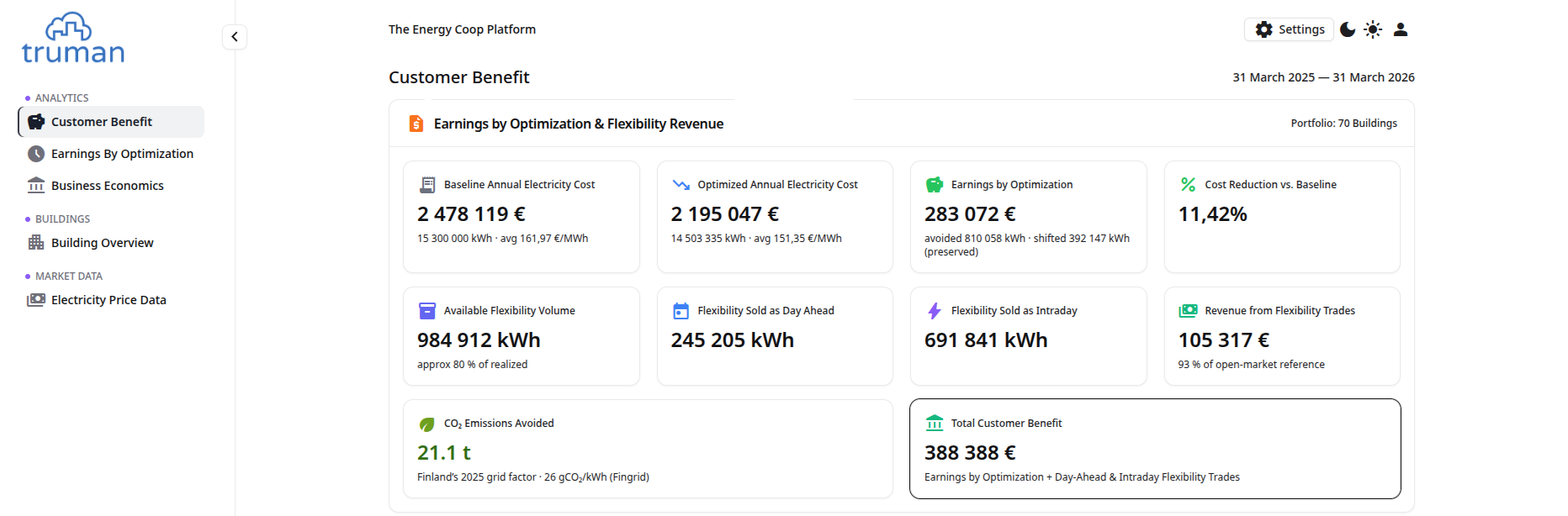Switch to dark mode with moon icon
The height and width of the screenshot is (516, 1568).
click(1348, 29)
